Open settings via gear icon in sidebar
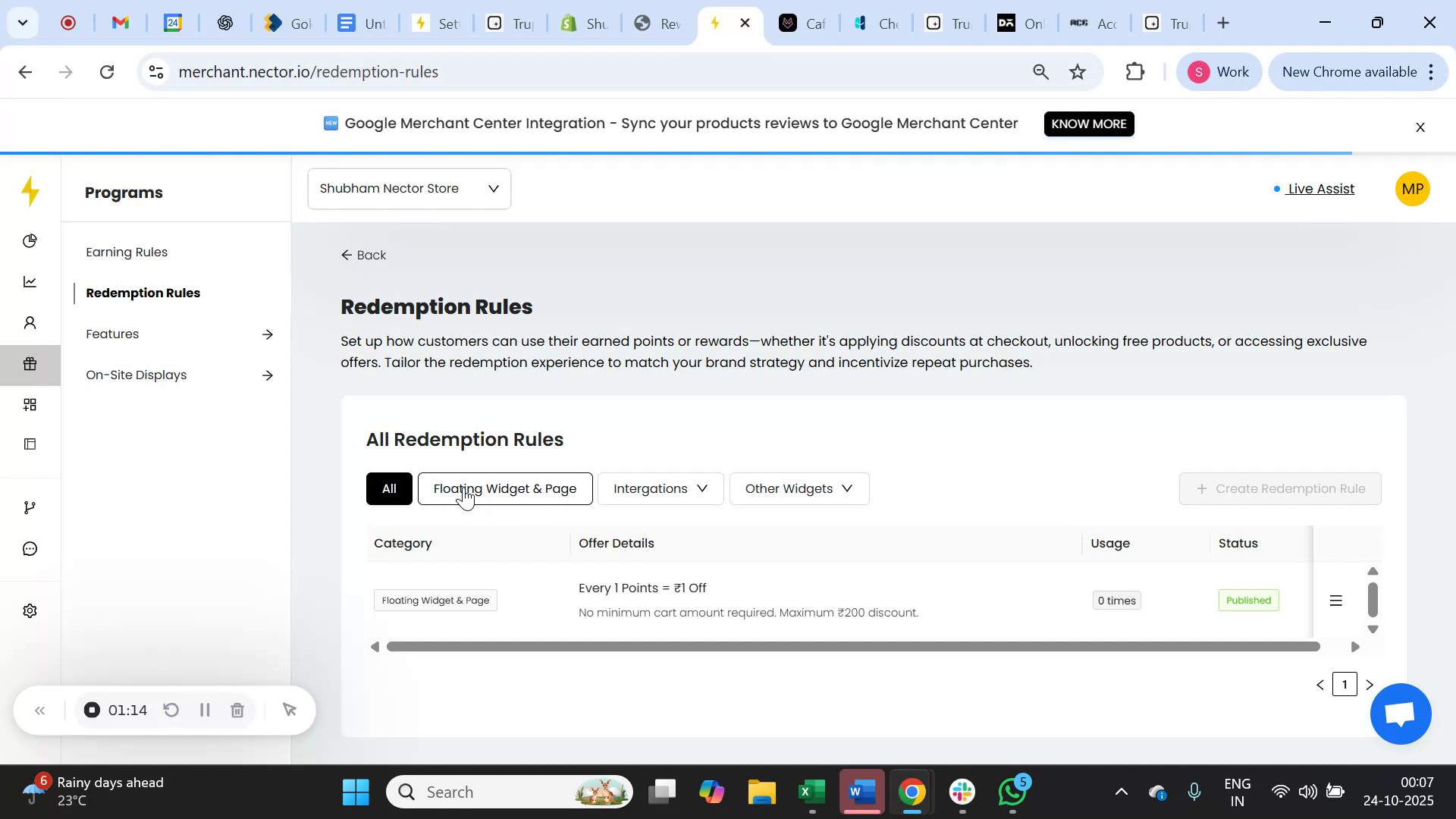Screen dimensions: 1456x819 (x=30, y=610)
